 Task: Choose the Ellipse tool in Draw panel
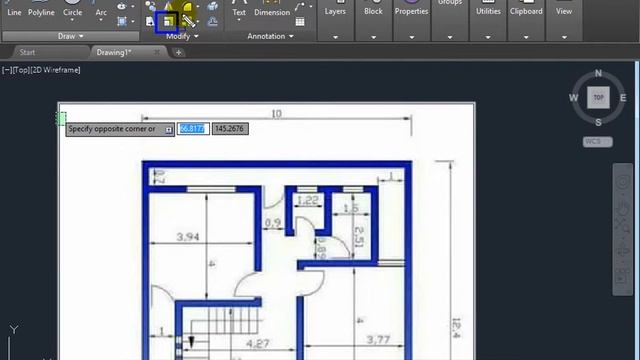pyautogui.click(x=122, y=6)
